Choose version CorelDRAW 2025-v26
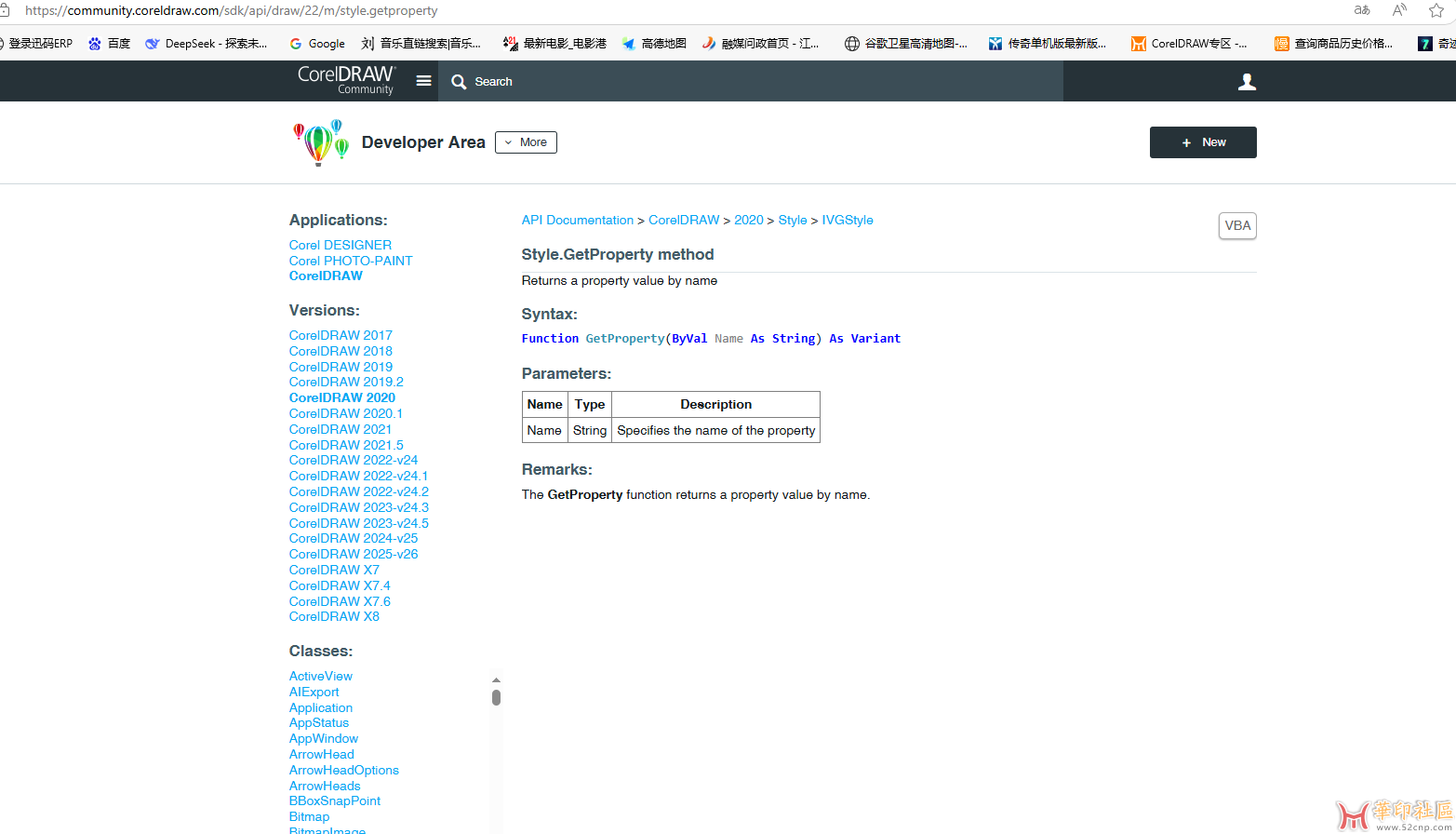This screenshot has width=1456, height=834. (x=354, y=554)
